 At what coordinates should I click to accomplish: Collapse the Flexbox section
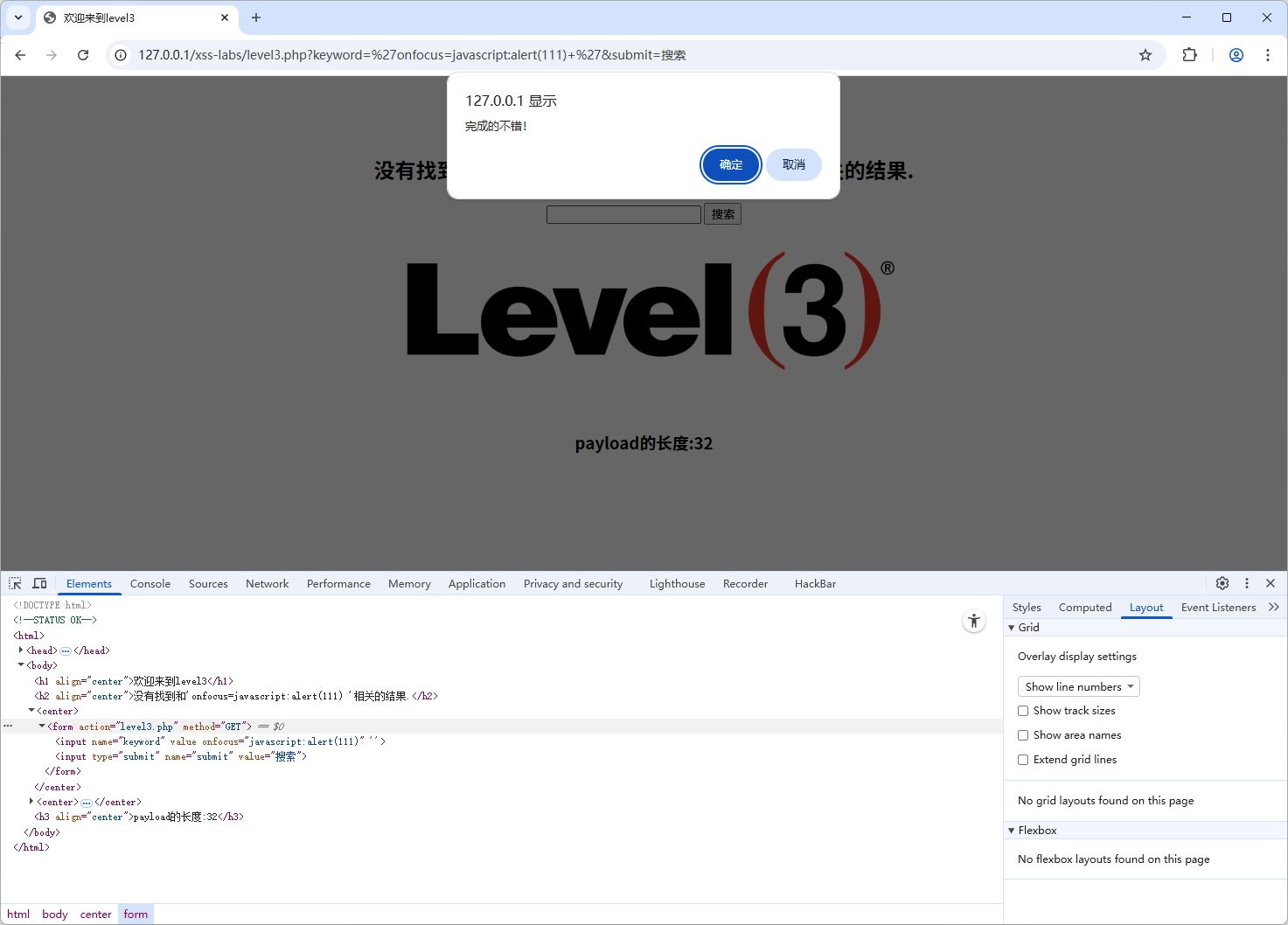[x=1012, y=831]
